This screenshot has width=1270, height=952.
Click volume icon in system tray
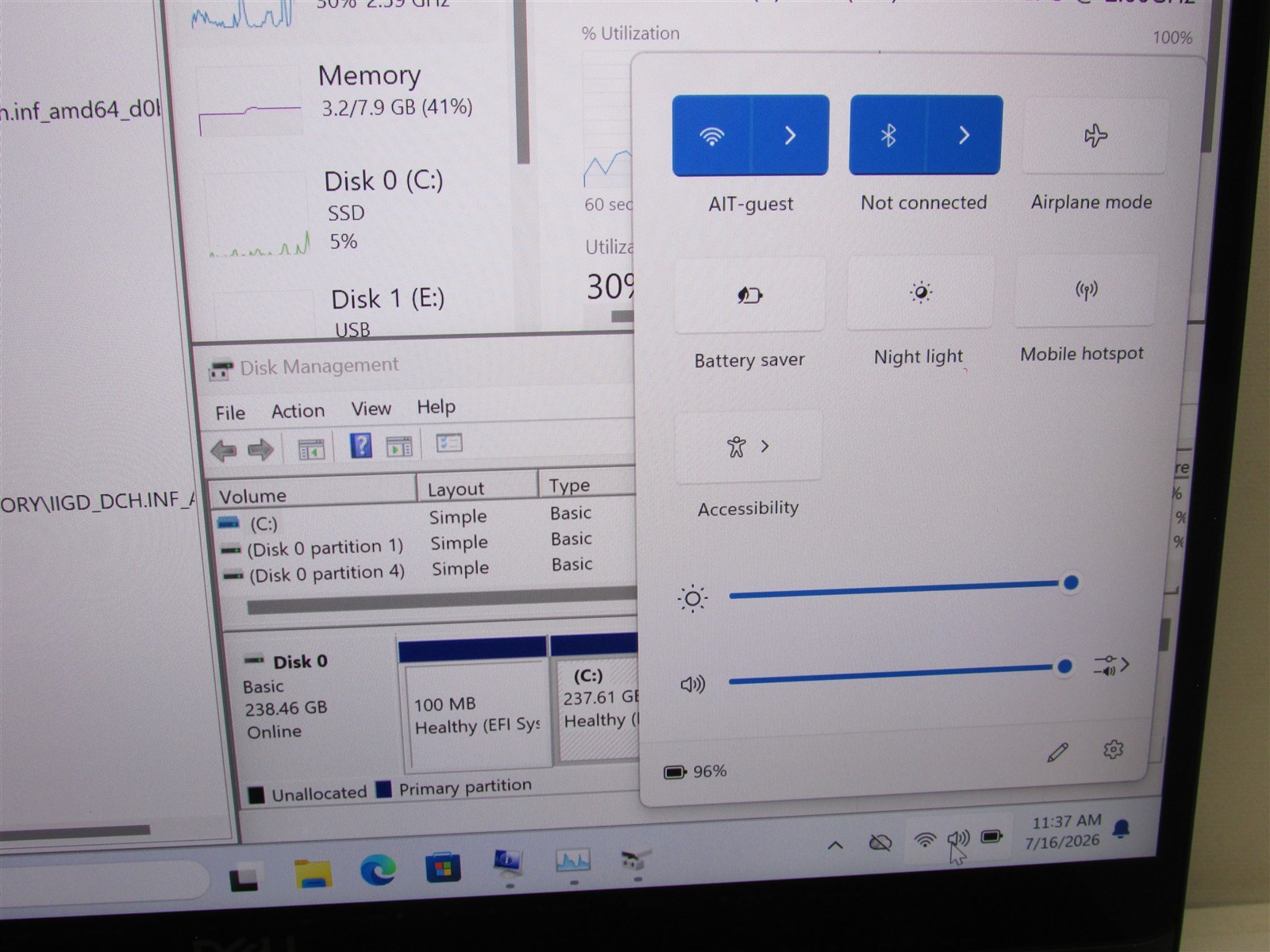tap(958, 839)
